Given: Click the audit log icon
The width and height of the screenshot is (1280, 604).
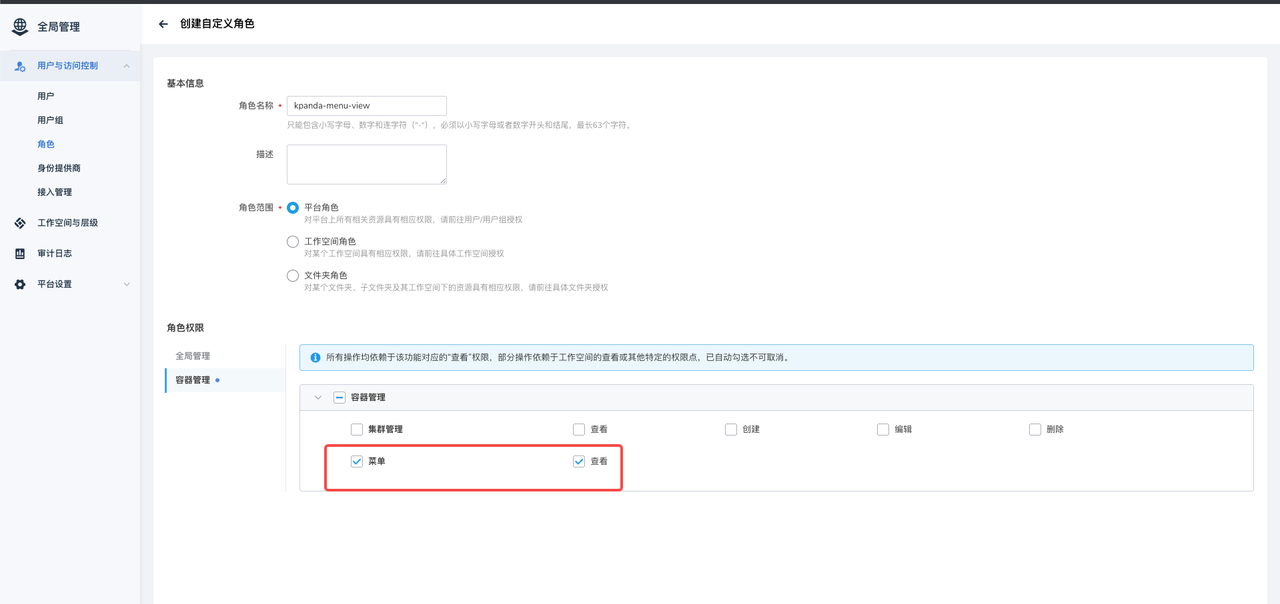Looking at the screenshot, I should tap(20, 254).
